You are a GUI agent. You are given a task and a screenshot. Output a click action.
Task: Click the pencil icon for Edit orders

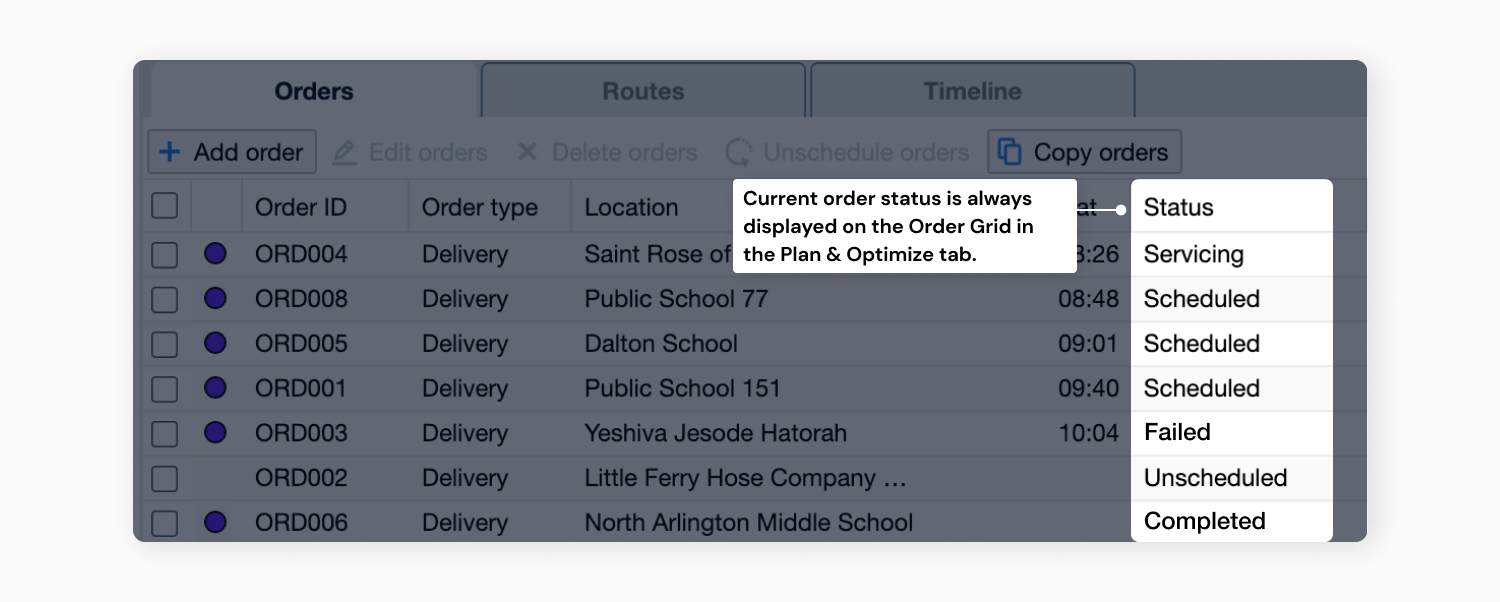pyautogui.click(x=344, y=152)
